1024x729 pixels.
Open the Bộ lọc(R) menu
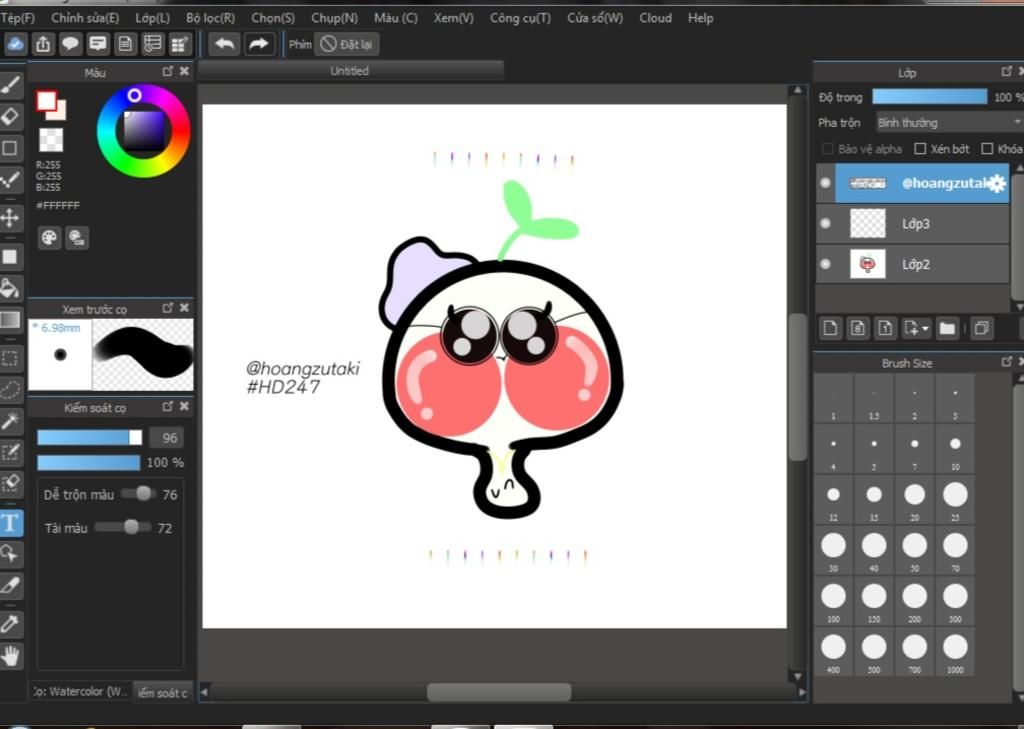click(210, 18)
